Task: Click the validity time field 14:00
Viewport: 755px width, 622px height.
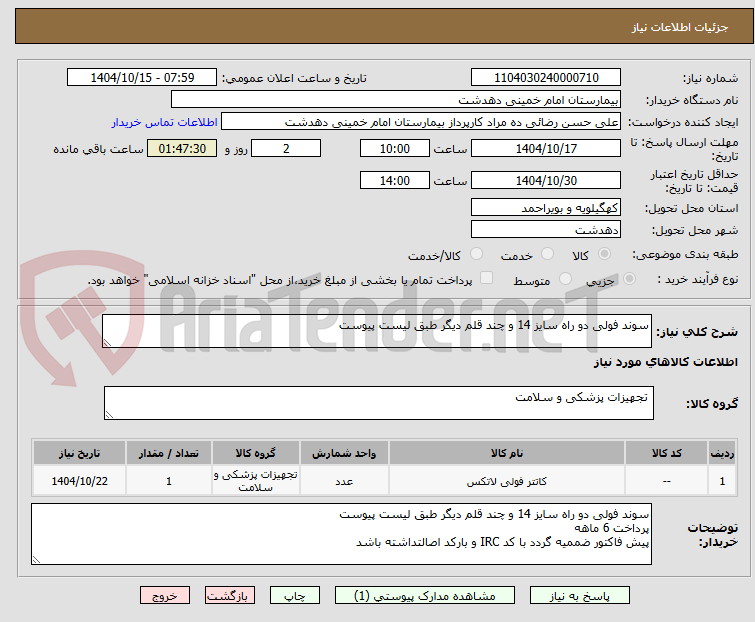Action: coord(394,181)
